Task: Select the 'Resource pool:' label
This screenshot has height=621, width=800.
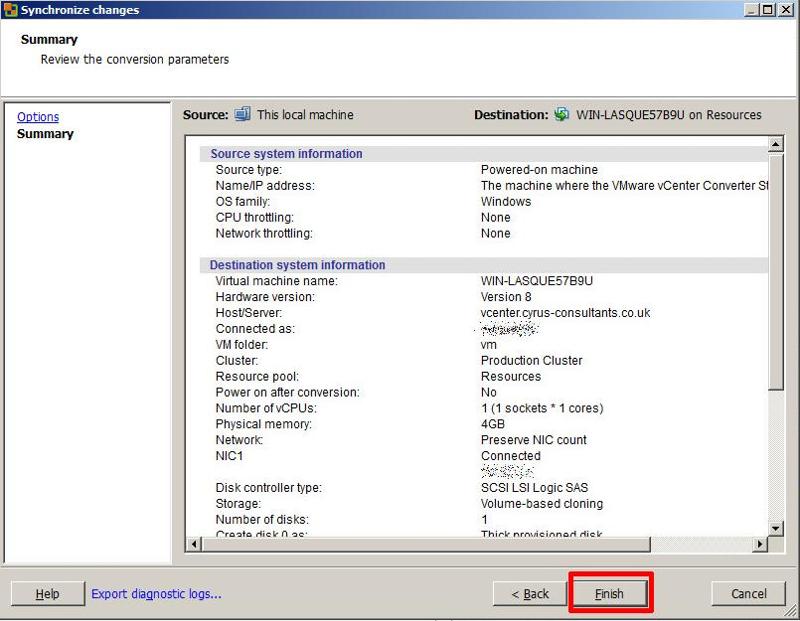Action: tap(257, 377)
